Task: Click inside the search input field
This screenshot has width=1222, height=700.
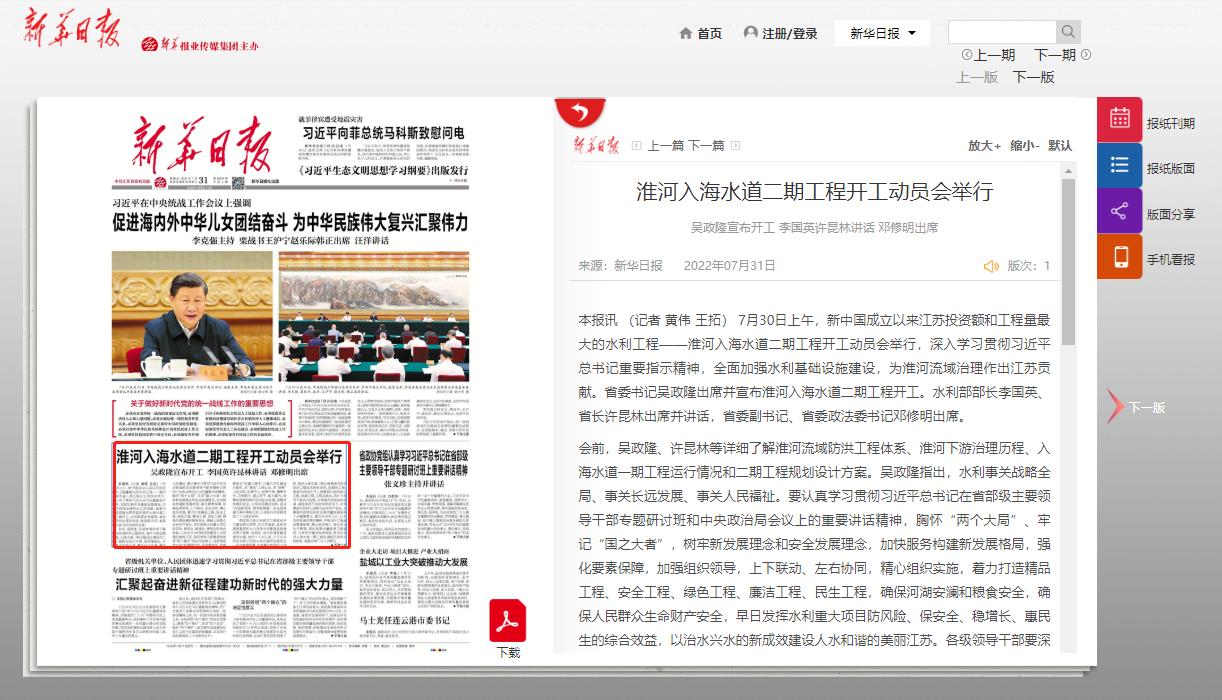Action: [1001, 32]
